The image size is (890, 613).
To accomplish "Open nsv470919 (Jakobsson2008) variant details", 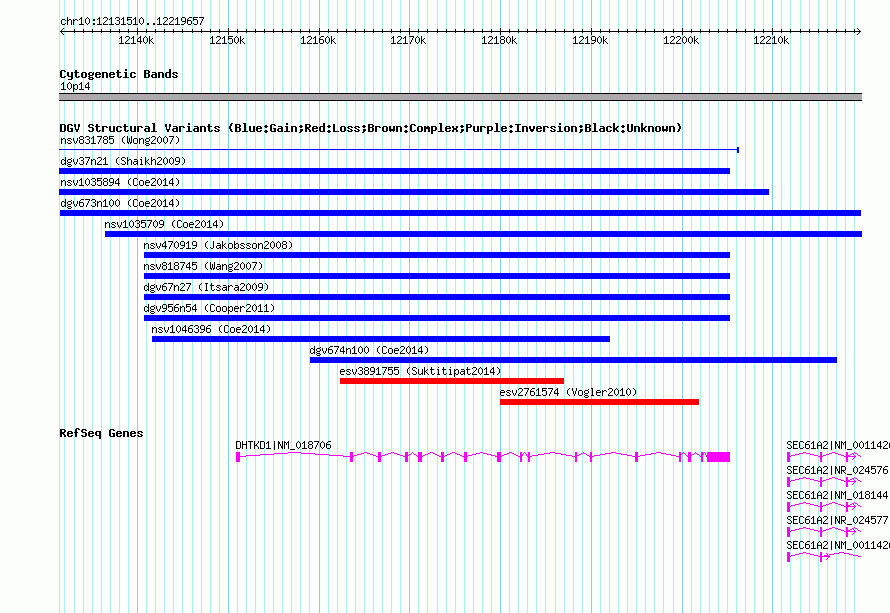I will [218, 245].
